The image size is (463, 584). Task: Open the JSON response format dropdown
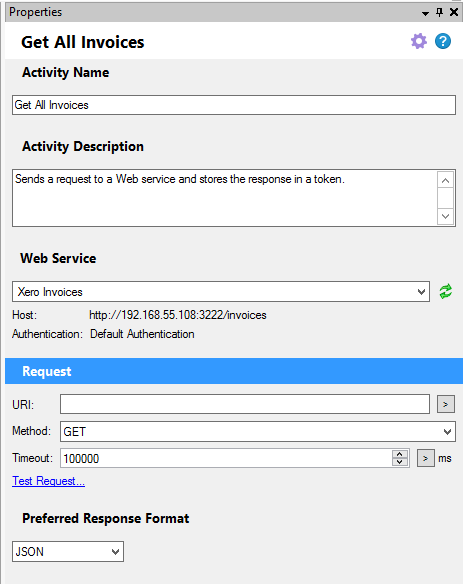coord(115,552)
